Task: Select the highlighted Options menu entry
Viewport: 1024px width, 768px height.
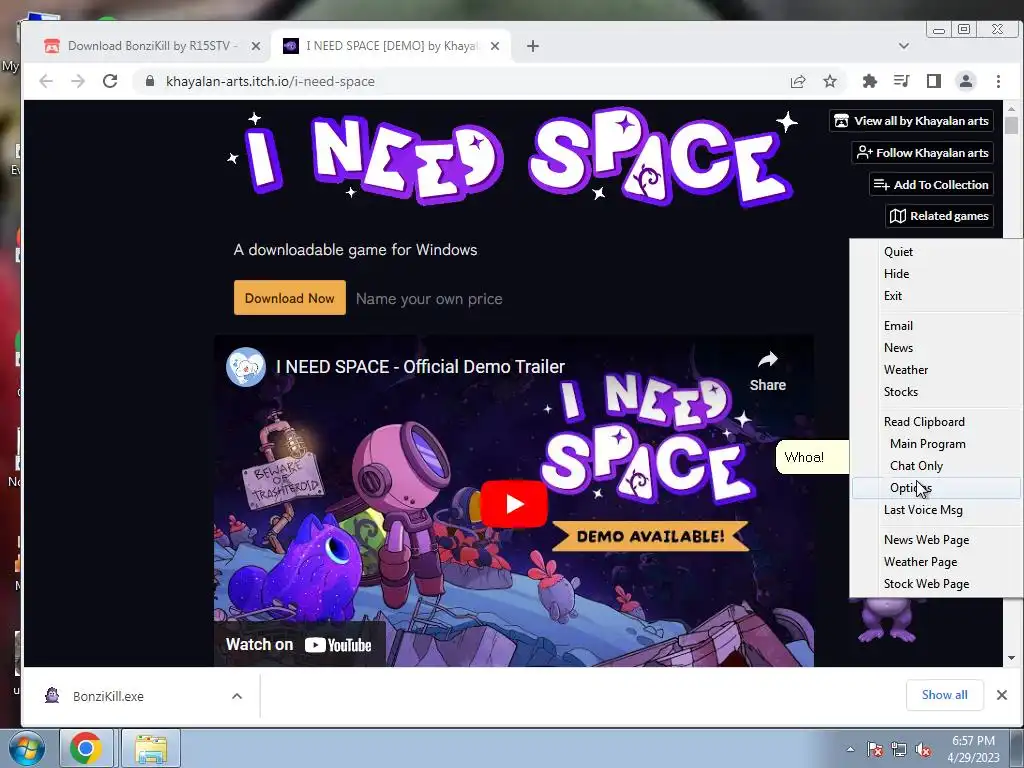Action: (935, 488)
